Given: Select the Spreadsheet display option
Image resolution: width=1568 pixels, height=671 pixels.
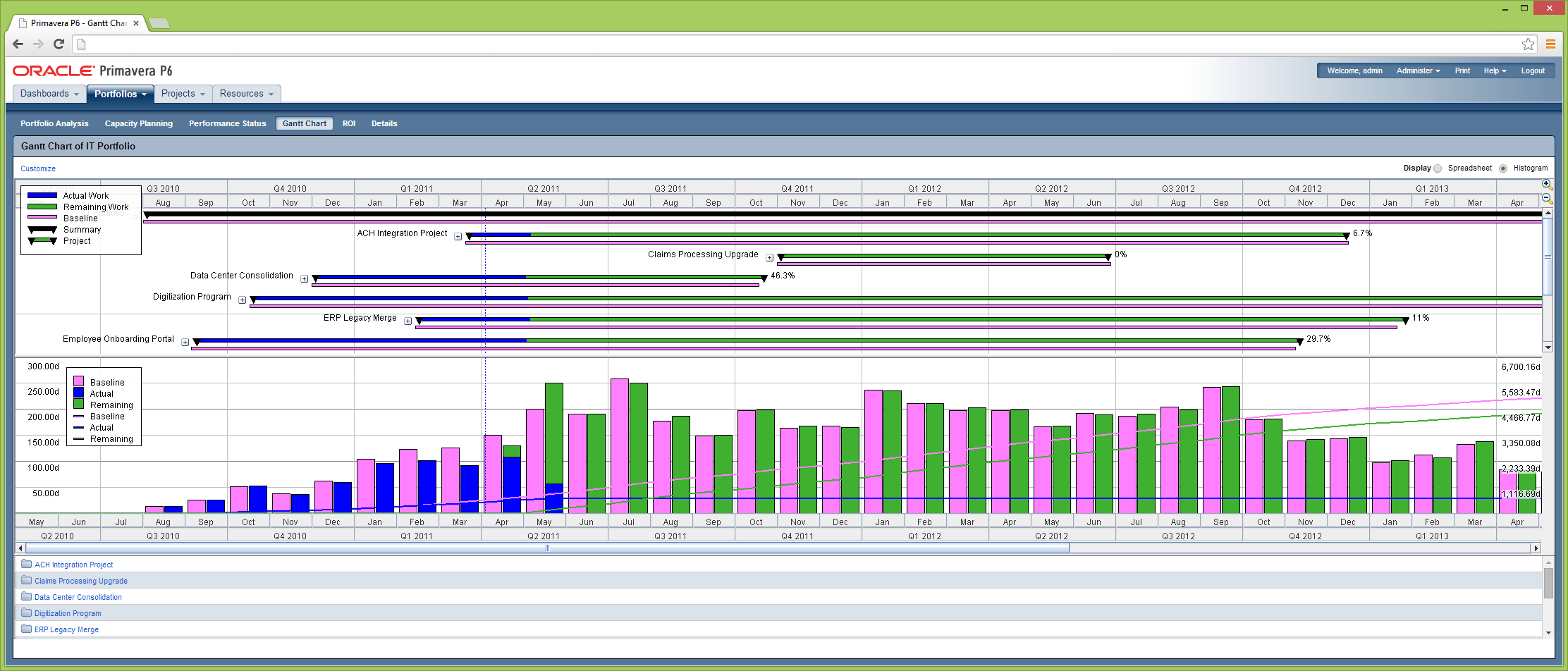Looking at the screenshot, I should tap(1438, 168).
